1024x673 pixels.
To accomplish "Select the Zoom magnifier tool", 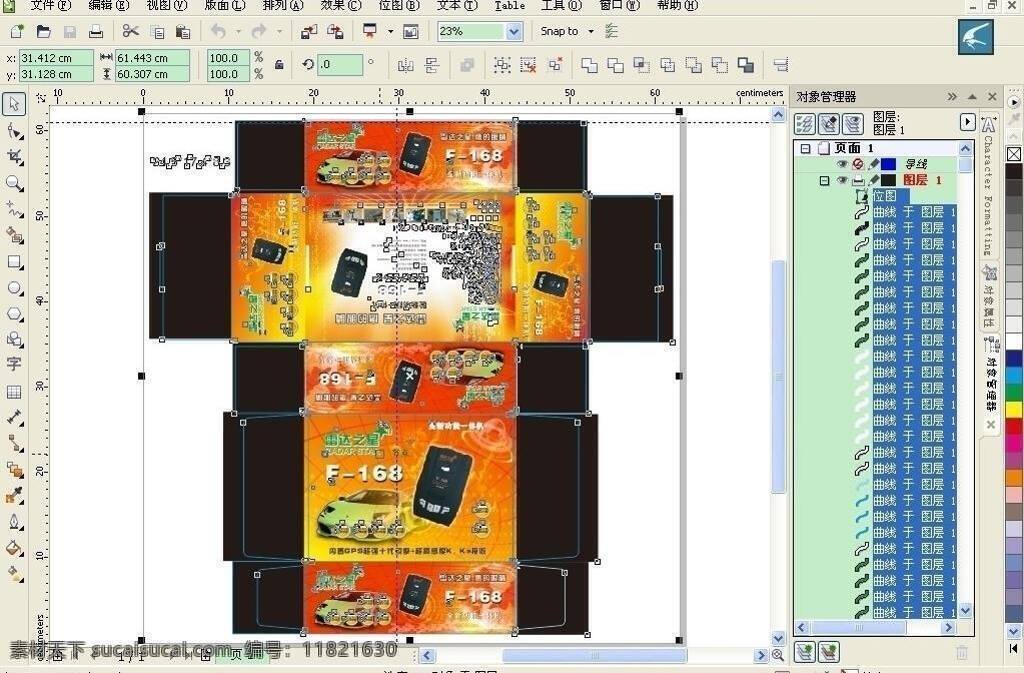I will [x=14, y=183].
